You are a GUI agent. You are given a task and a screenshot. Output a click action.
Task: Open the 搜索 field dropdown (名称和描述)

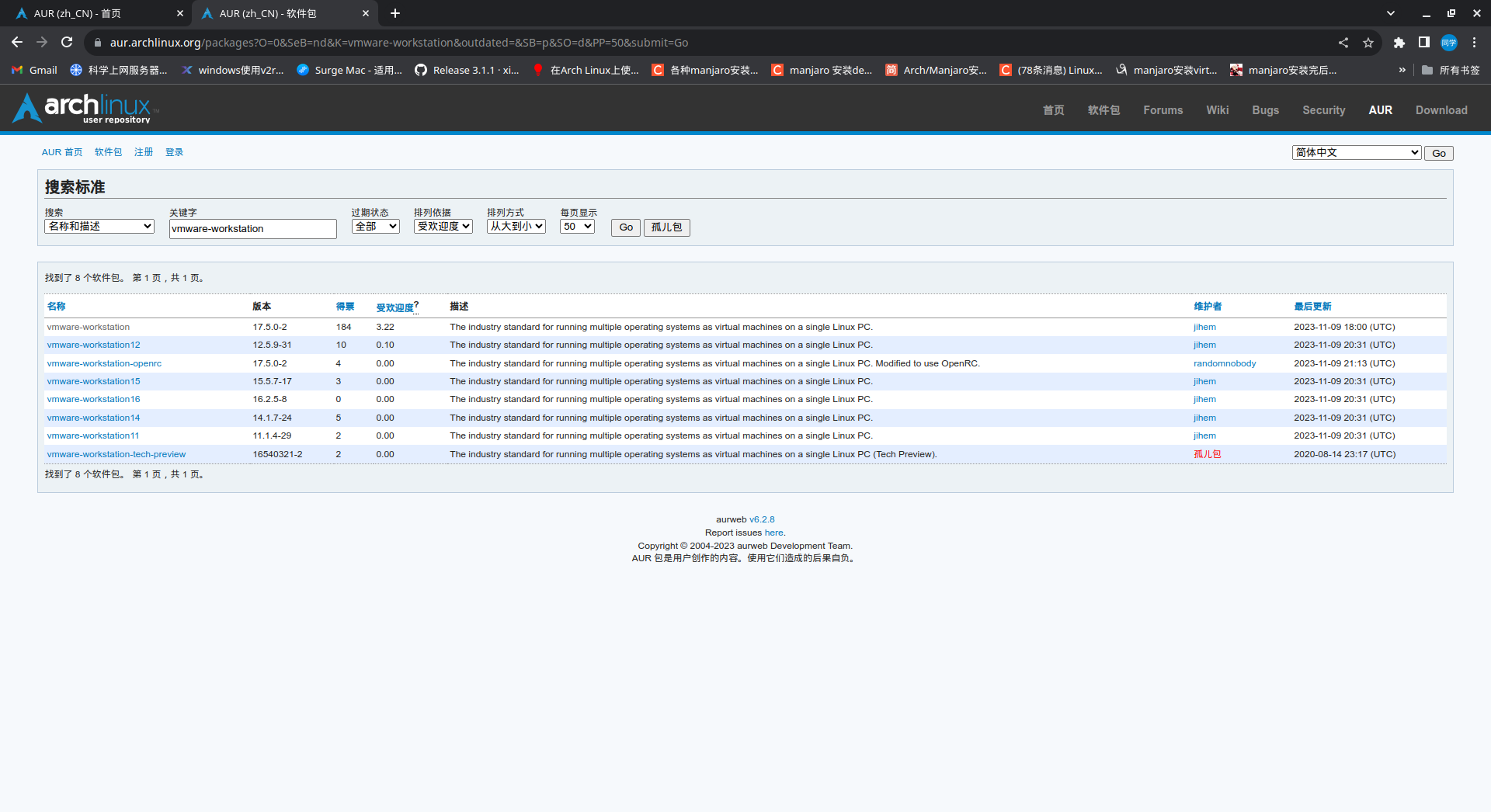[99, 227]
